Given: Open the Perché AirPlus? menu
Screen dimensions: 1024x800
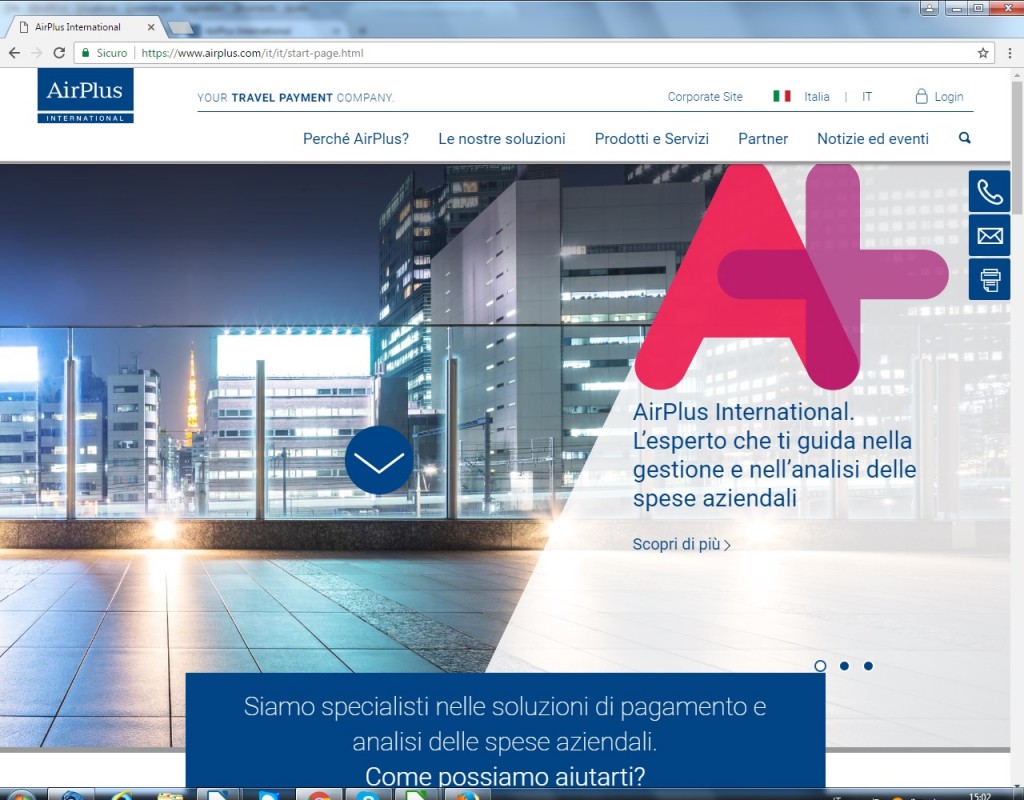Looking at the screenshot, I should click(356, 139).
